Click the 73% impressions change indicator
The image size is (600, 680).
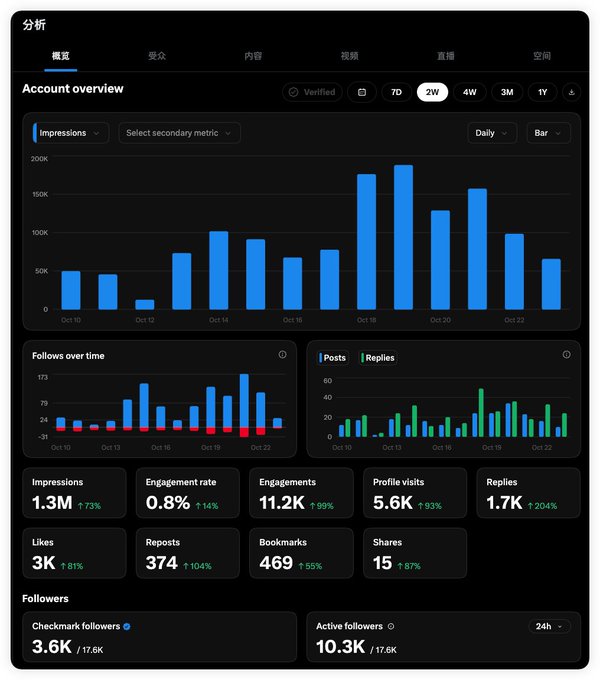89,506
